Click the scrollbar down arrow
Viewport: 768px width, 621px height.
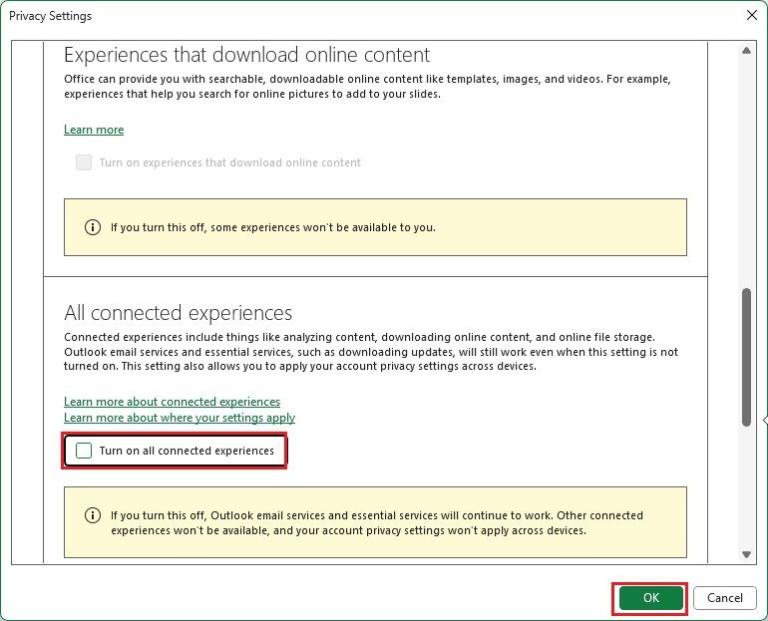[746, 554]
